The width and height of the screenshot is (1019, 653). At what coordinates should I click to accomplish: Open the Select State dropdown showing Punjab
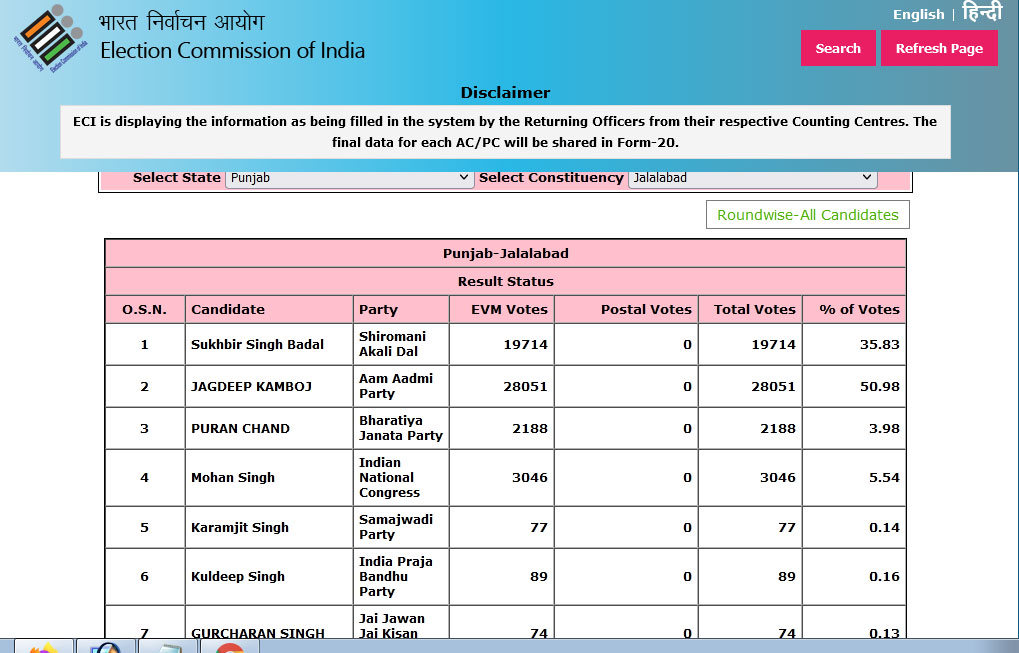349,178
